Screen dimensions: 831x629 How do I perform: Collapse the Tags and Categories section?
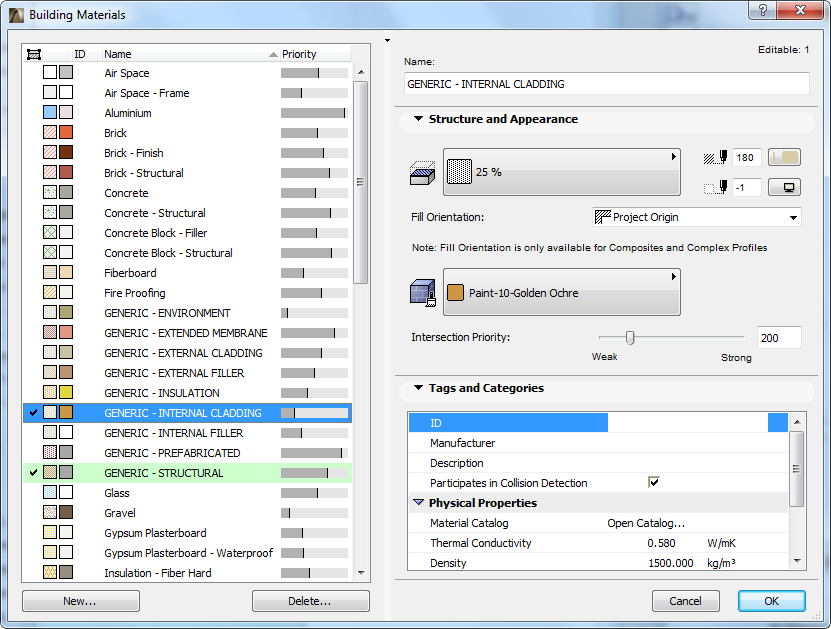418,388
